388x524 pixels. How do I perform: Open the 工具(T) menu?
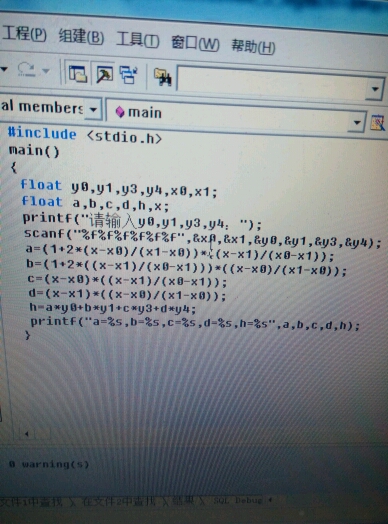click(138, 40)
